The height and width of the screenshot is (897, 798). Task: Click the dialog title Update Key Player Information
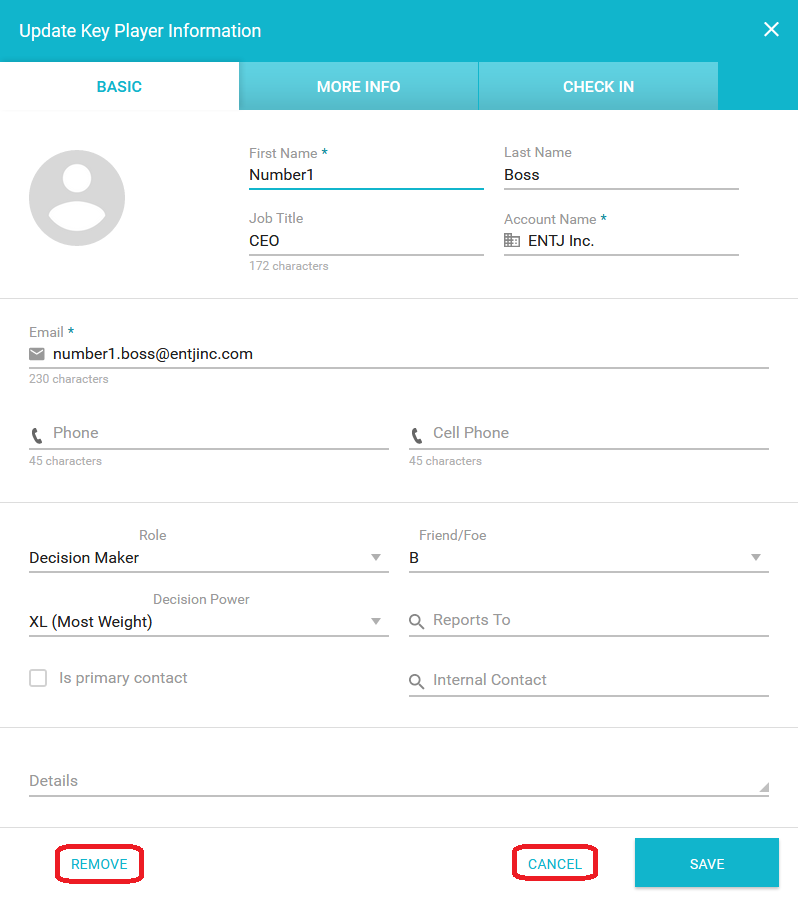[140, 30]
